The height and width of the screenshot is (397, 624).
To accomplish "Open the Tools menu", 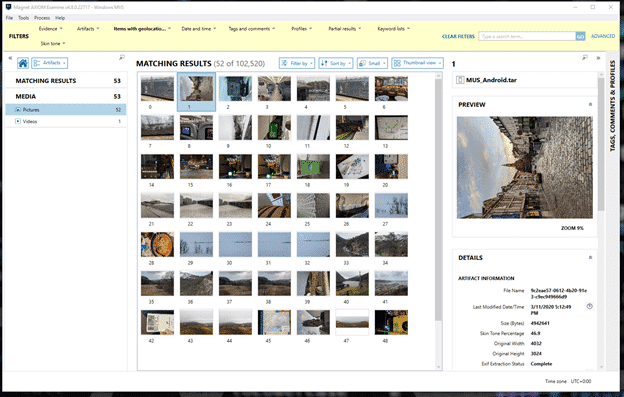I will coord(23,18).
